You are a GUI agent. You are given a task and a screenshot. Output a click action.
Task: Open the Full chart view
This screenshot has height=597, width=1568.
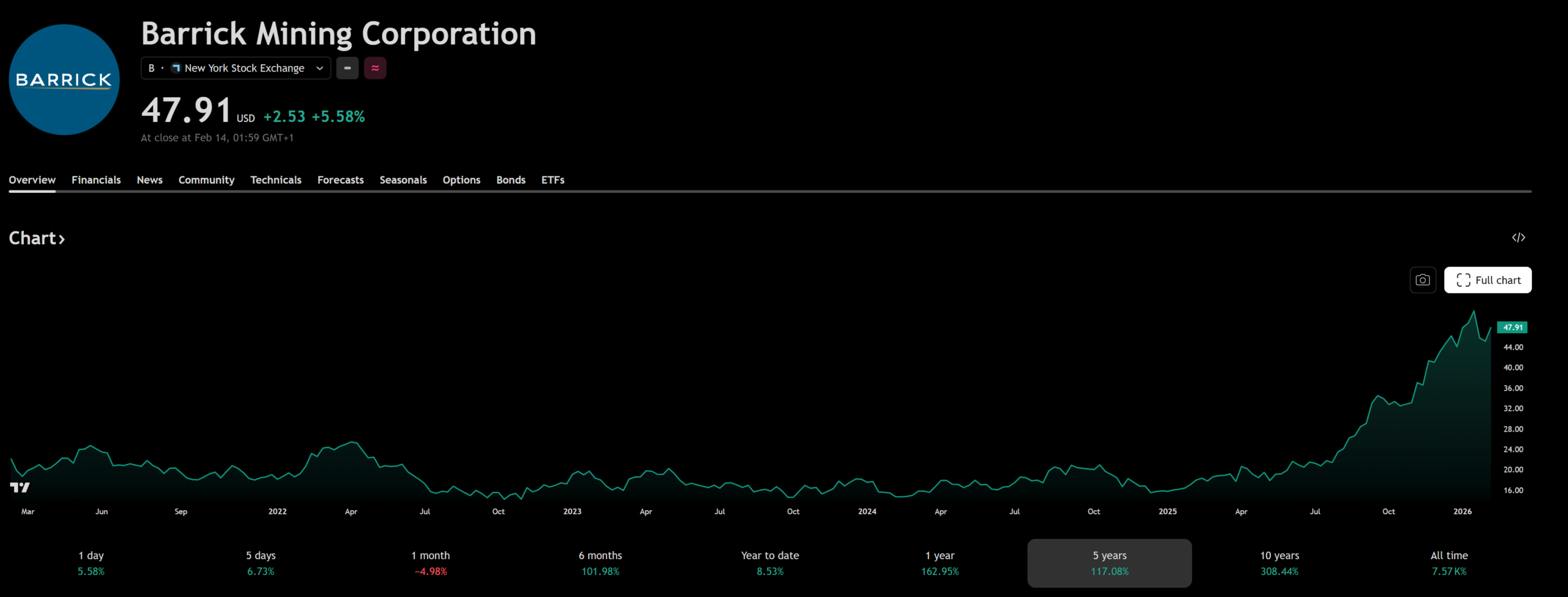(x=1488, y=280)
